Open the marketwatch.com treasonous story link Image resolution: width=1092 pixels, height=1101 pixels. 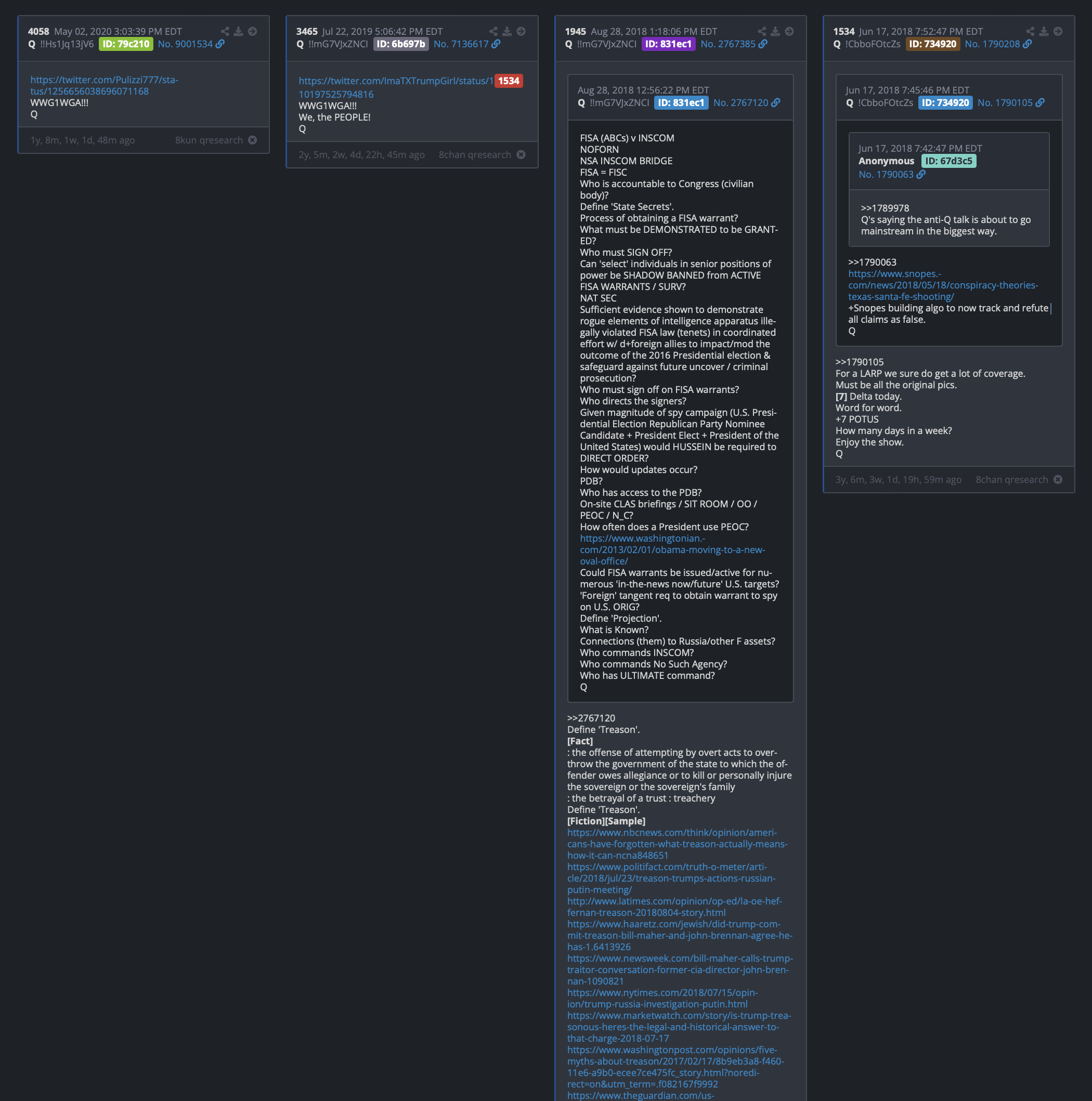click(679, 1026)
